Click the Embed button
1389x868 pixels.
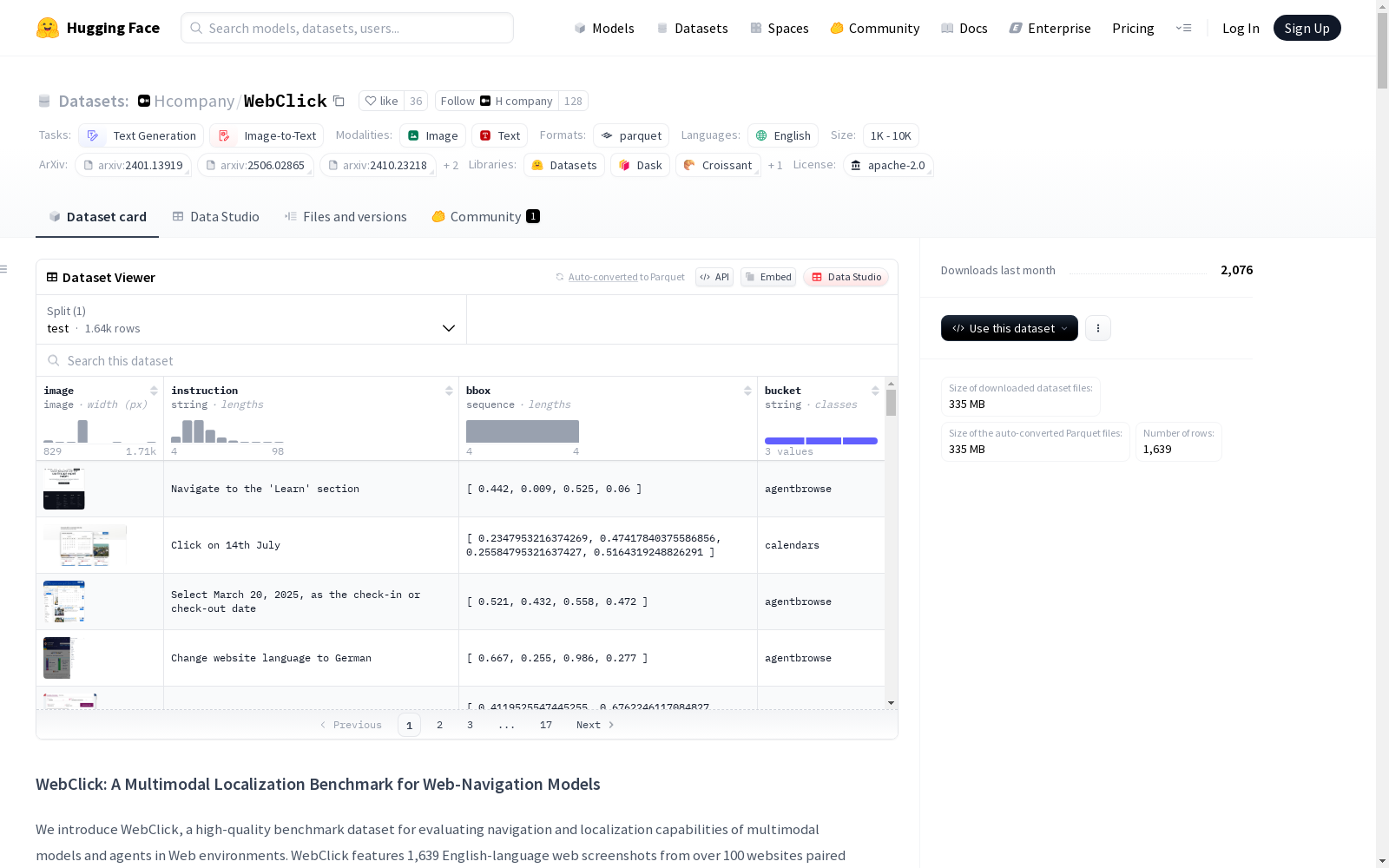768,277
